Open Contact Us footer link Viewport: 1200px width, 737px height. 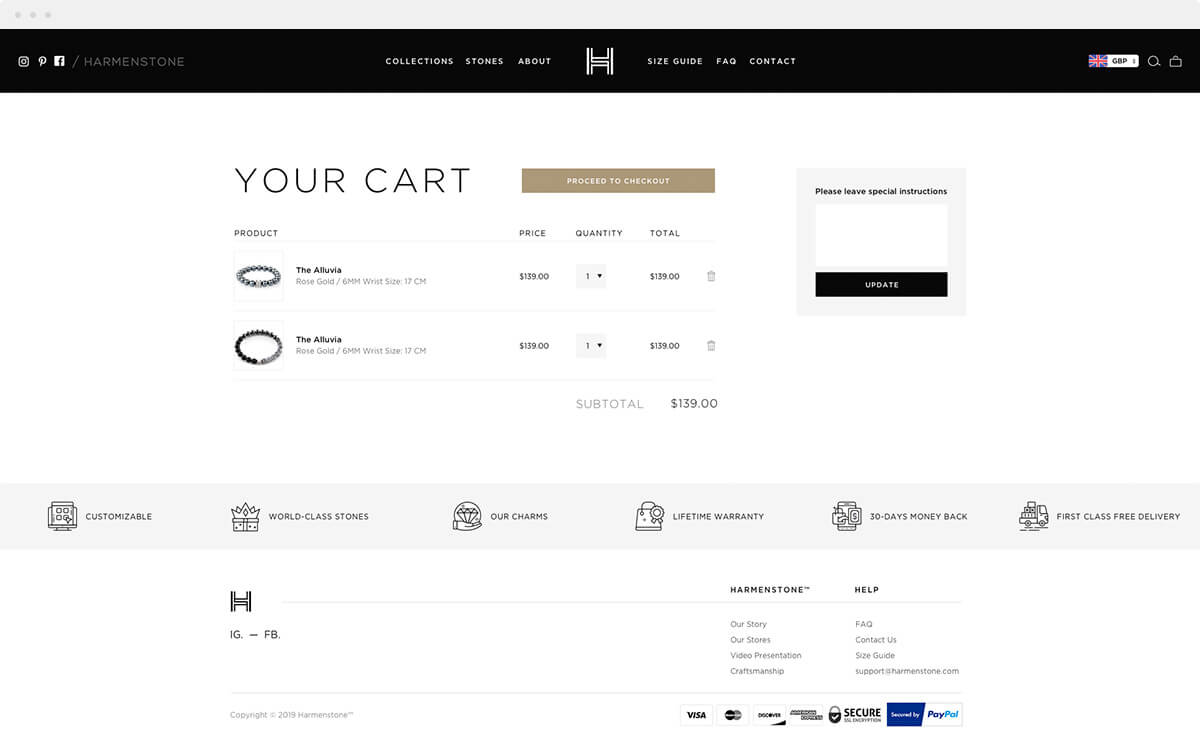click(x=876, y=640)
